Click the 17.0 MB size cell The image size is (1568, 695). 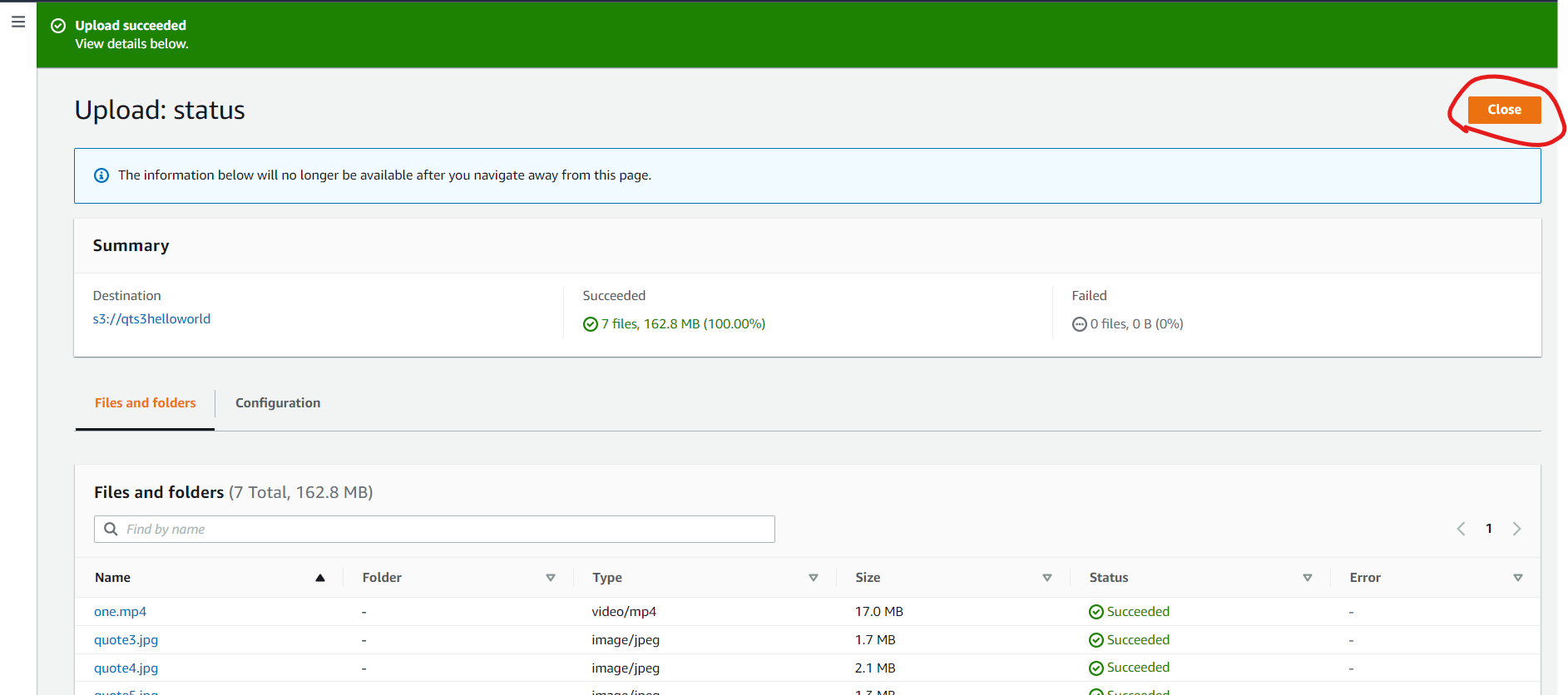879,612
